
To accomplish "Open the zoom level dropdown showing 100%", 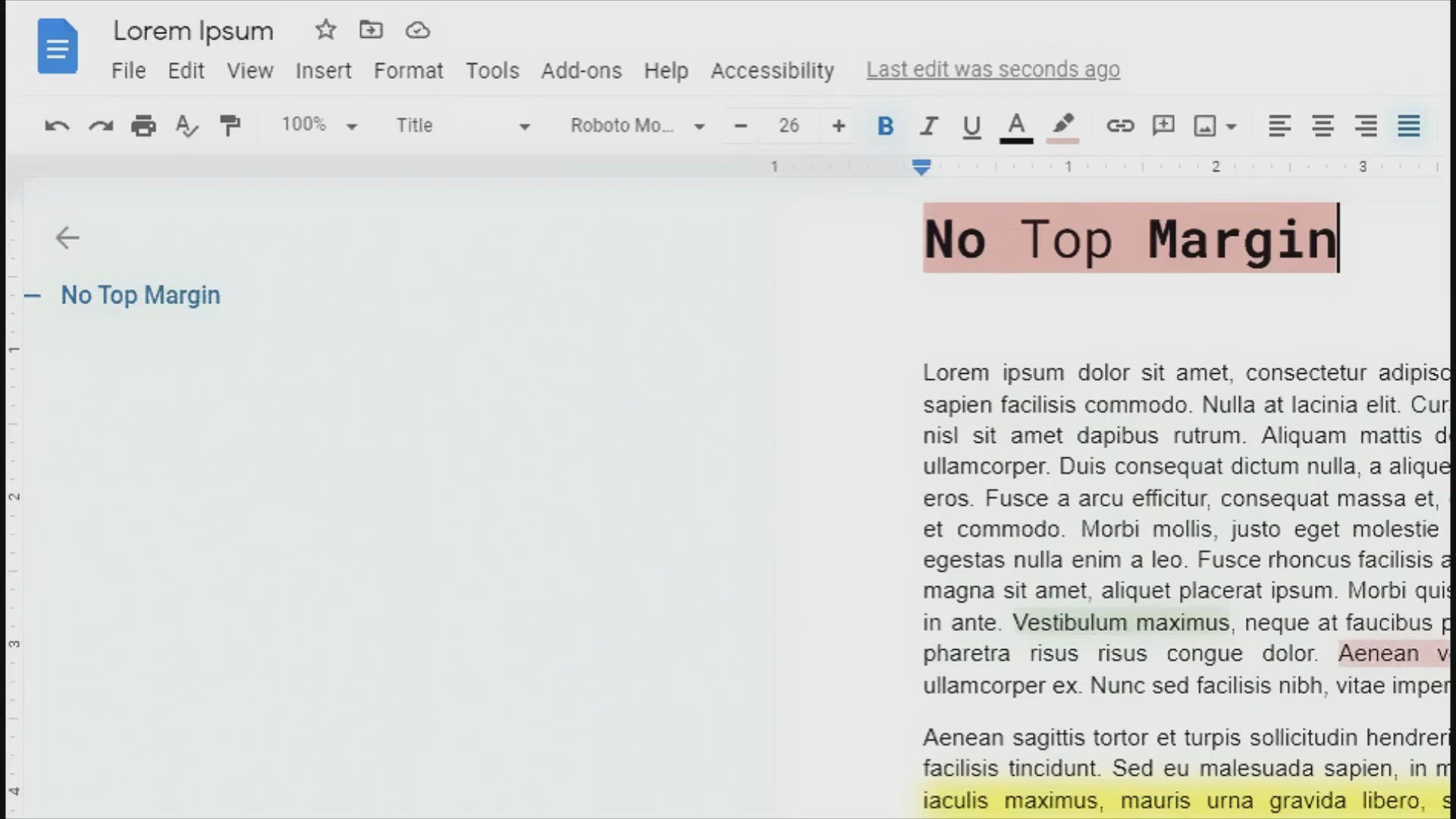I will click(x=319, y=125).
